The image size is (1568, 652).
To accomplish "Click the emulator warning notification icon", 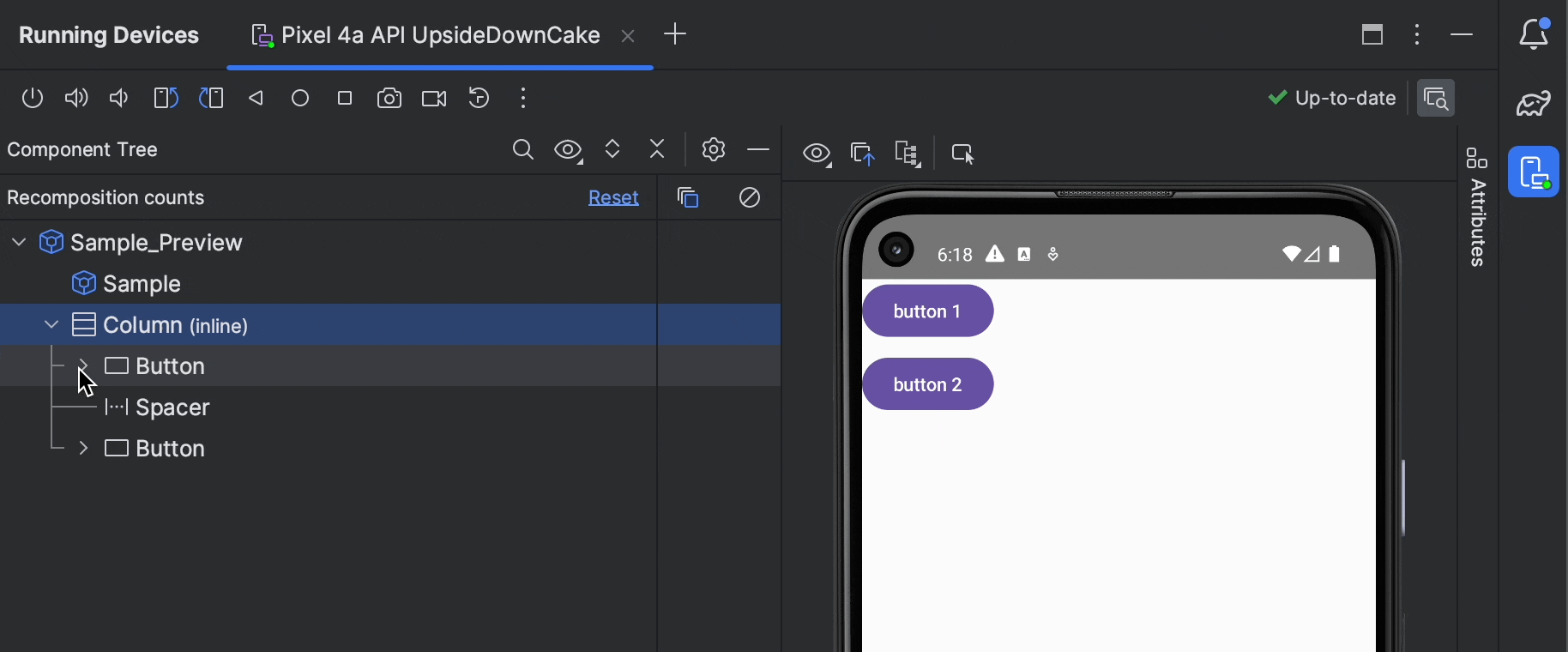I will (995, 254).
